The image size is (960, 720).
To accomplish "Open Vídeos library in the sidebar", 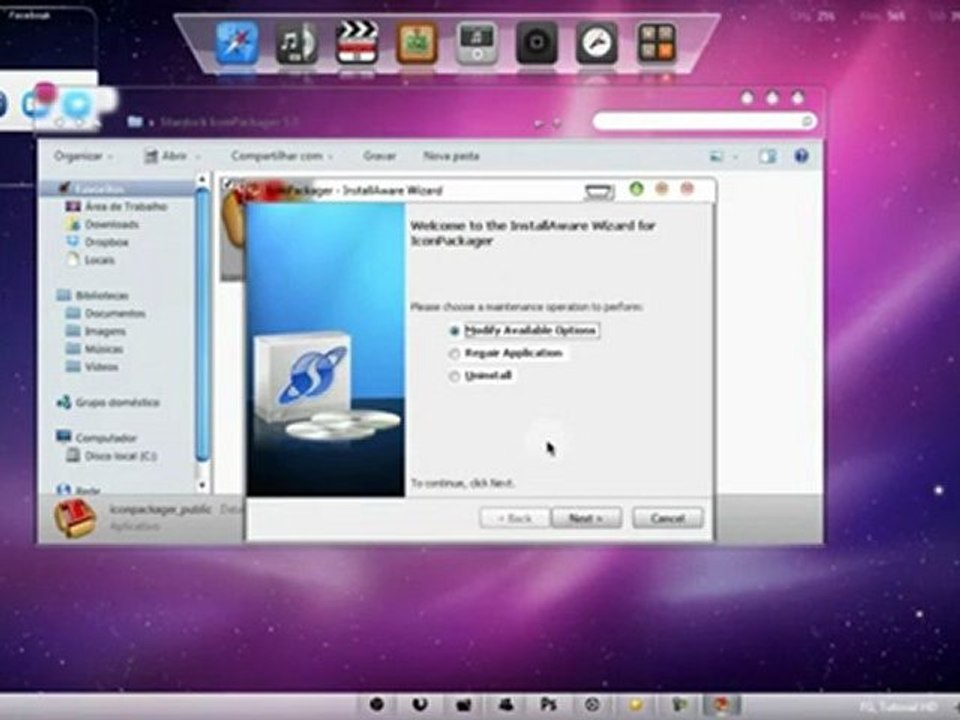I will 92,367.
